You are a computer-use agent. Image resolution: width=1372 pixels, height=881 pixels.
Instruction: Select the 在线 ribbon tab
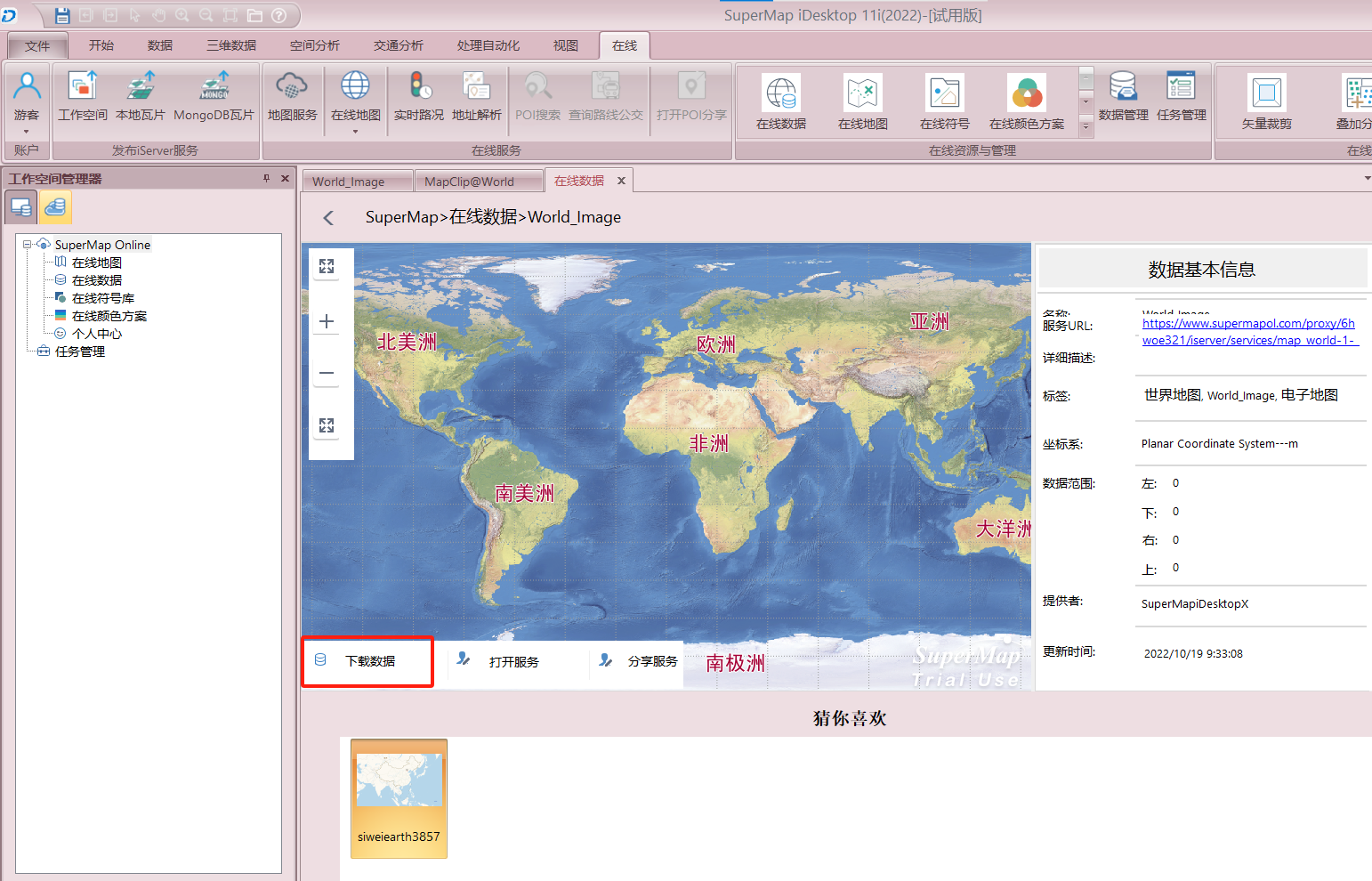click(x=625, y=45)
